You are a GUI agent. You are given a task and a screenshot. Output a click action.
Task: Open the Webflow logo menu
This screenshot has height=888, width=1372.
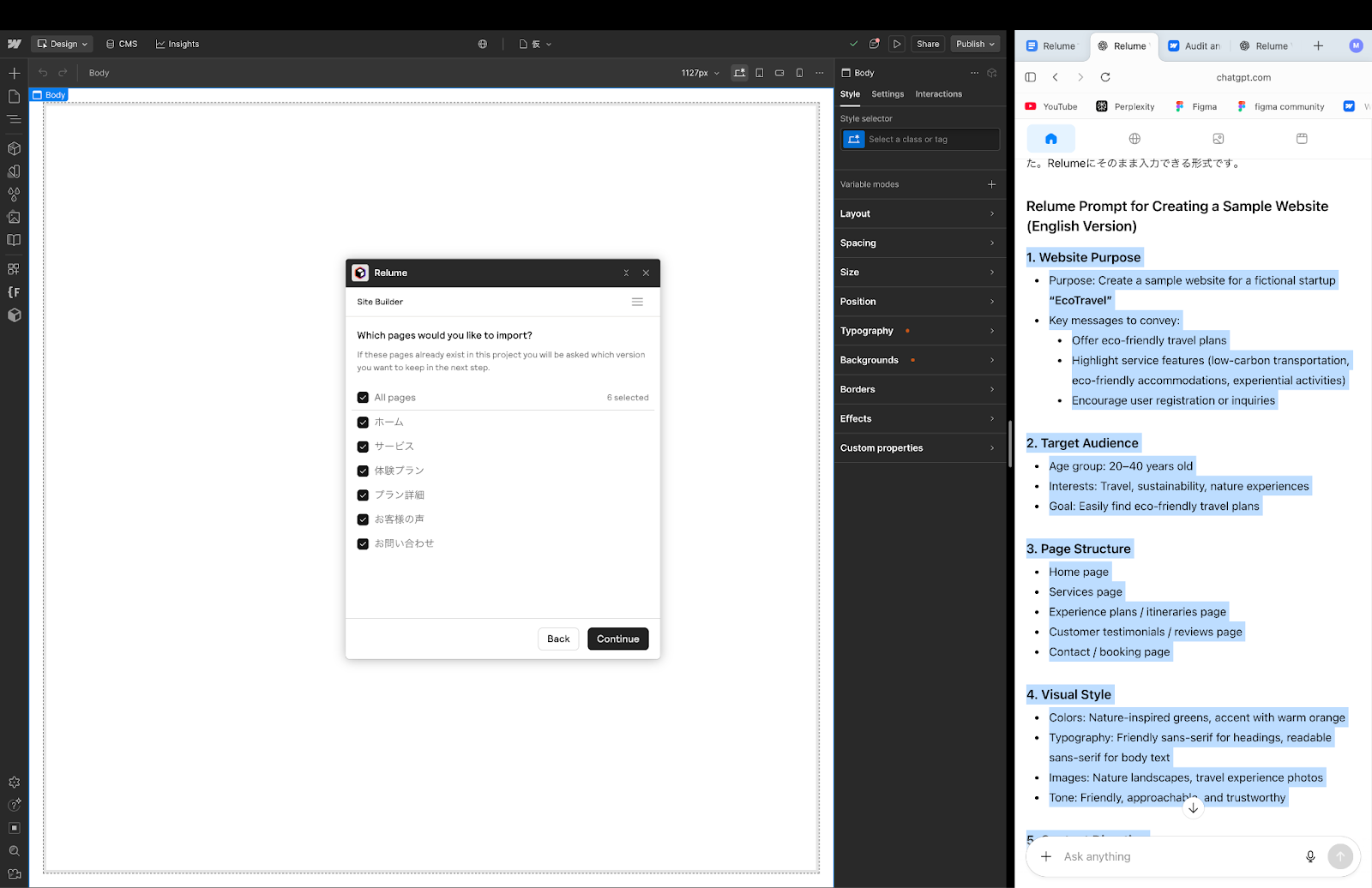[15, 44]
